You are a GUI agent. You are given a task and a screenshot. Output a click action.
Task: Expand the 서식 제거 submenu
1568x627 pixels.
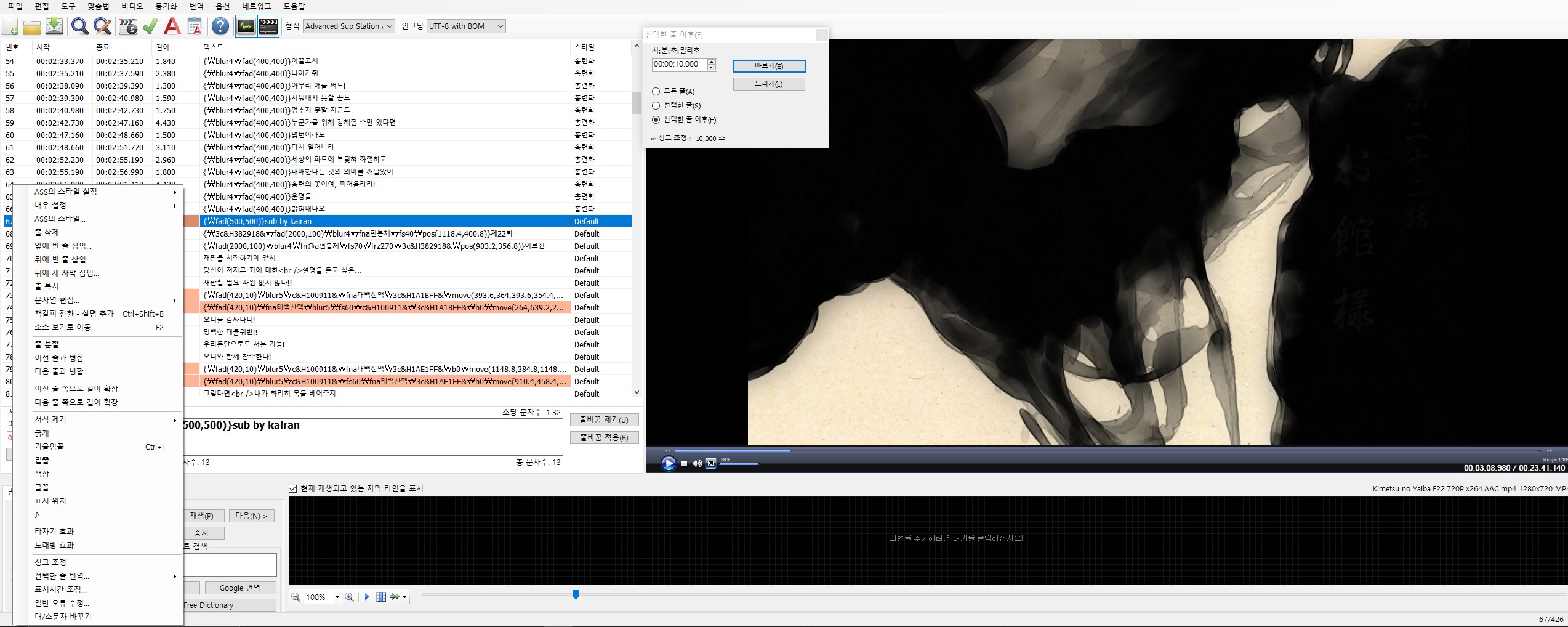(x=106, y=419)
